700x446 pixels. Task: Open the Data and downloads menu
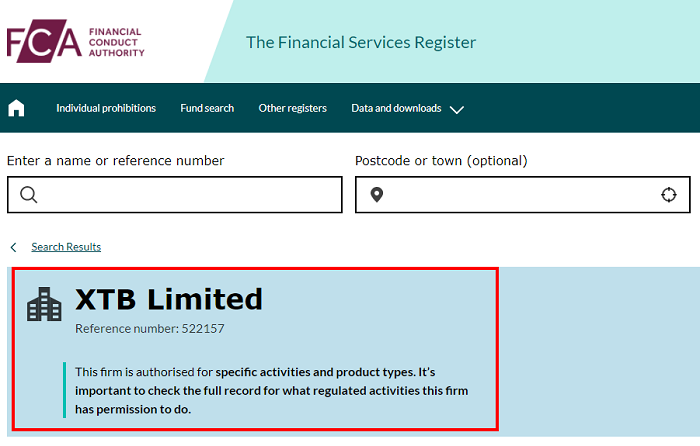396,108
